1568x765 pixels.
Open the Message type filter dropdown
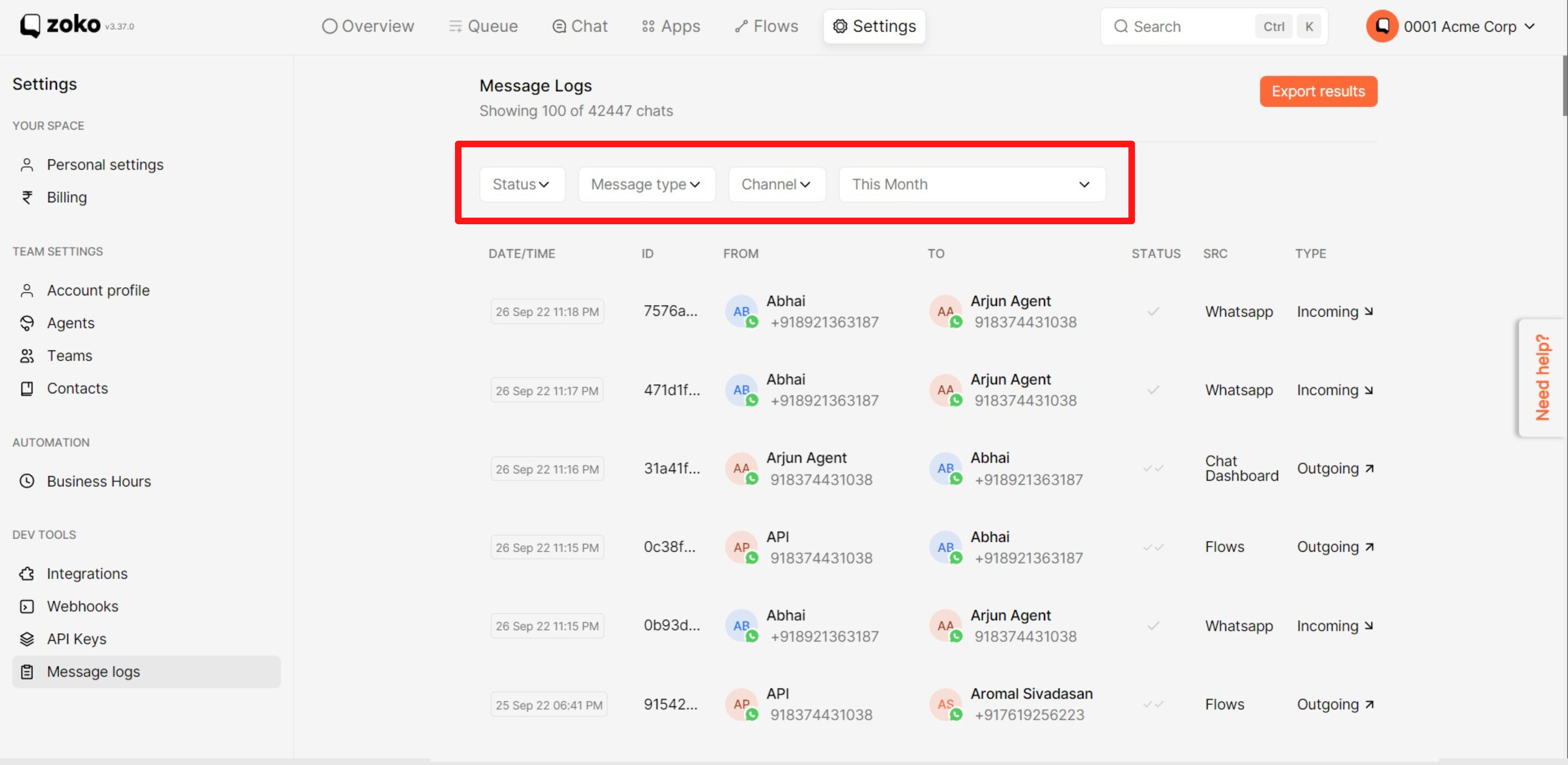click(647, 184)
